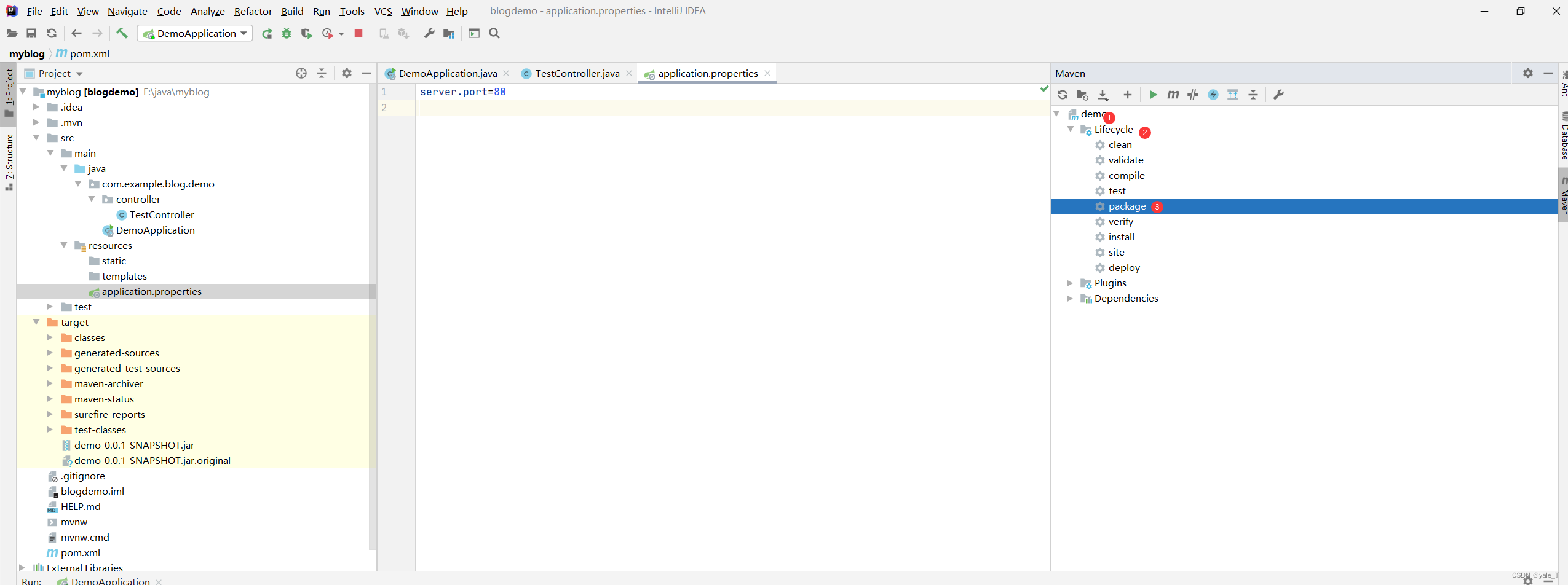Image resolution: width=1568 pixels, height=585 pixels.
Task: Click myblog in the breadcrumb bar
Action: click(x=27, y=53)
